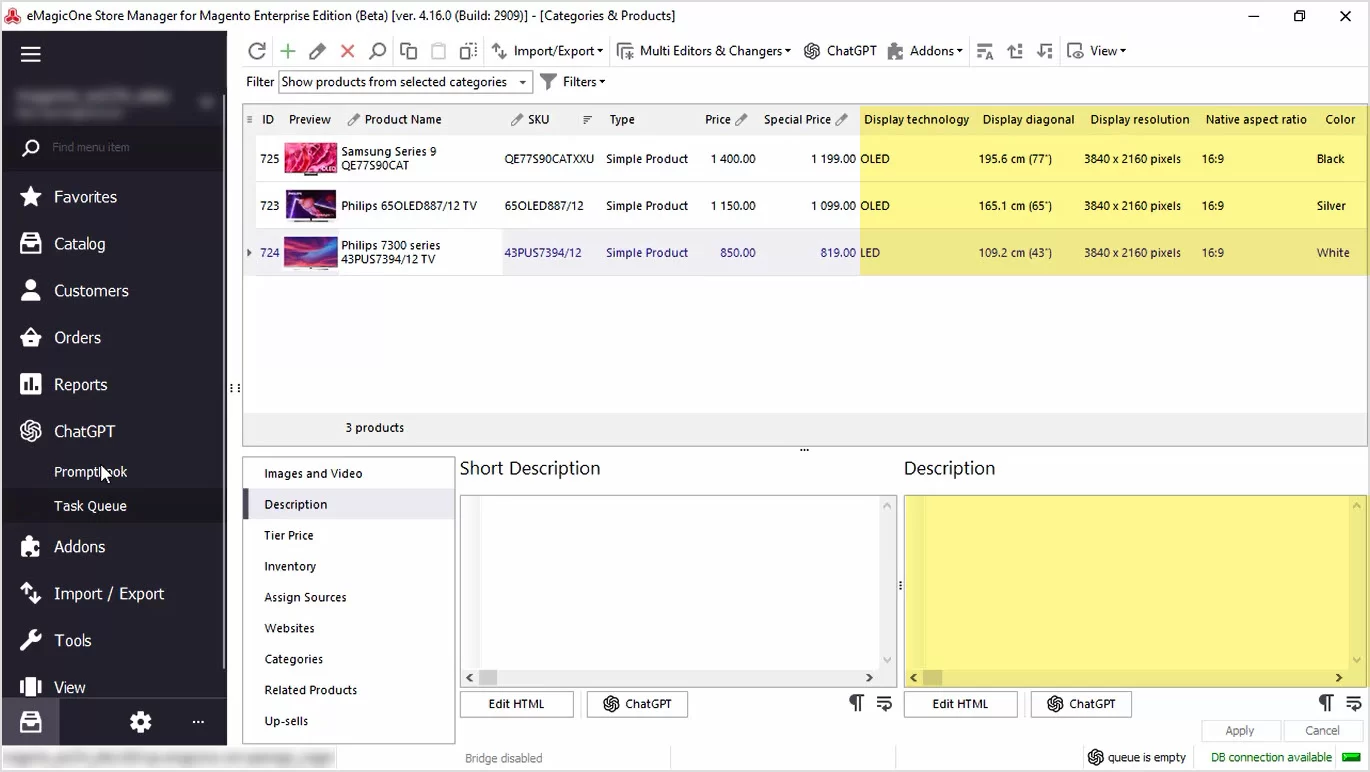Click Edit HTML under Description
Image resolution: width=1370 pixels, height=772 pixels.
(x=960, y=704)
